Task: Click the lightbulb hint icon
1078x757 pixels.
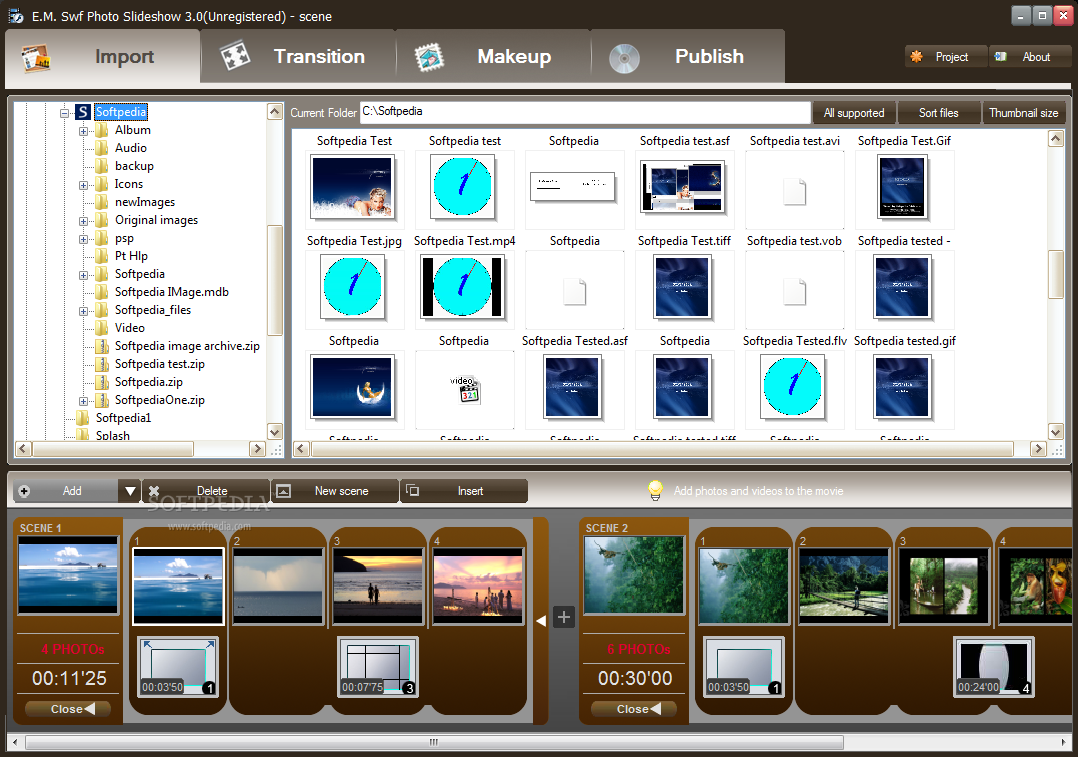Action: [x=655, y=490]
